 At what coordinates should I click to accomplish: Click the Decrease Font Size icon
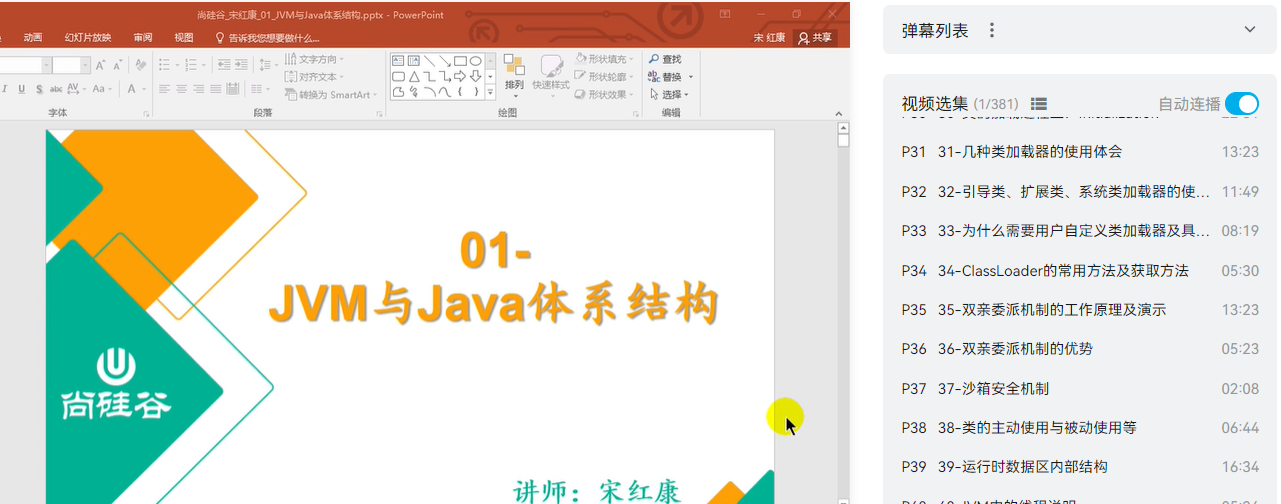pyautogui.click(x=118, y=65)
